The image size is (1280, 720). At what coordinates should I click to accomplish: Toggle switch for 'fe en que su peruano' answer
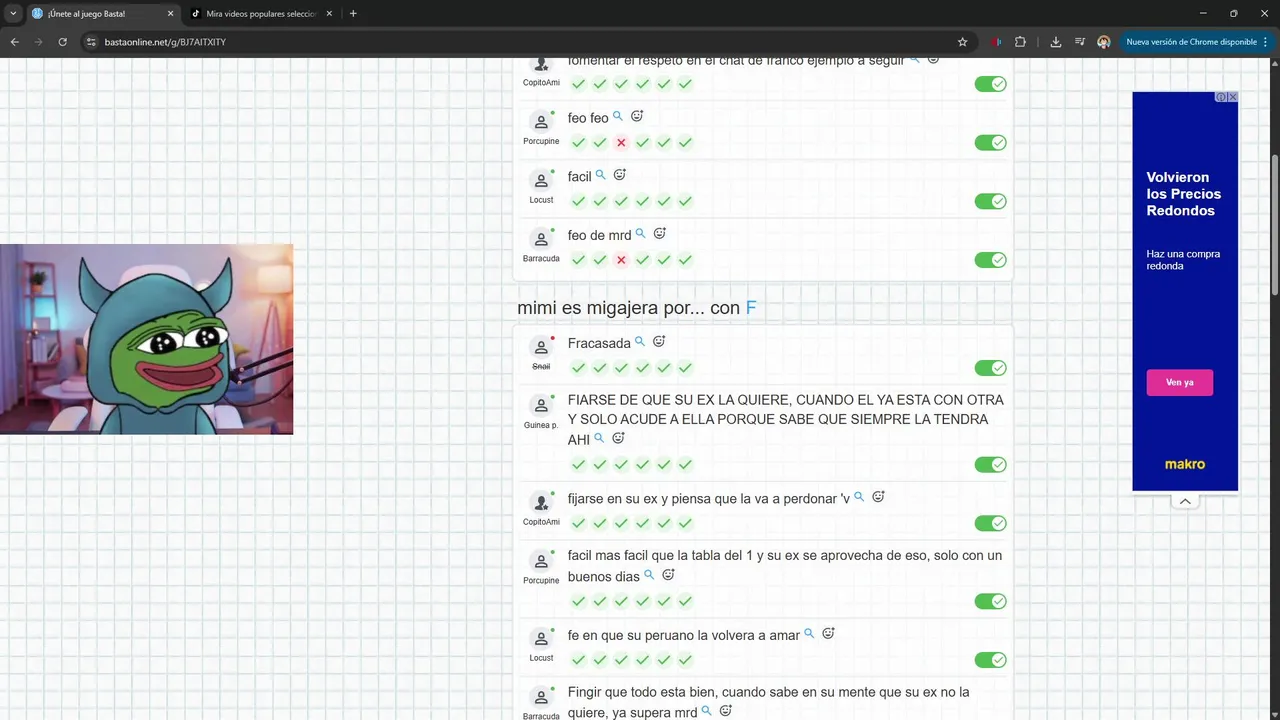click(x=990, y=660)
